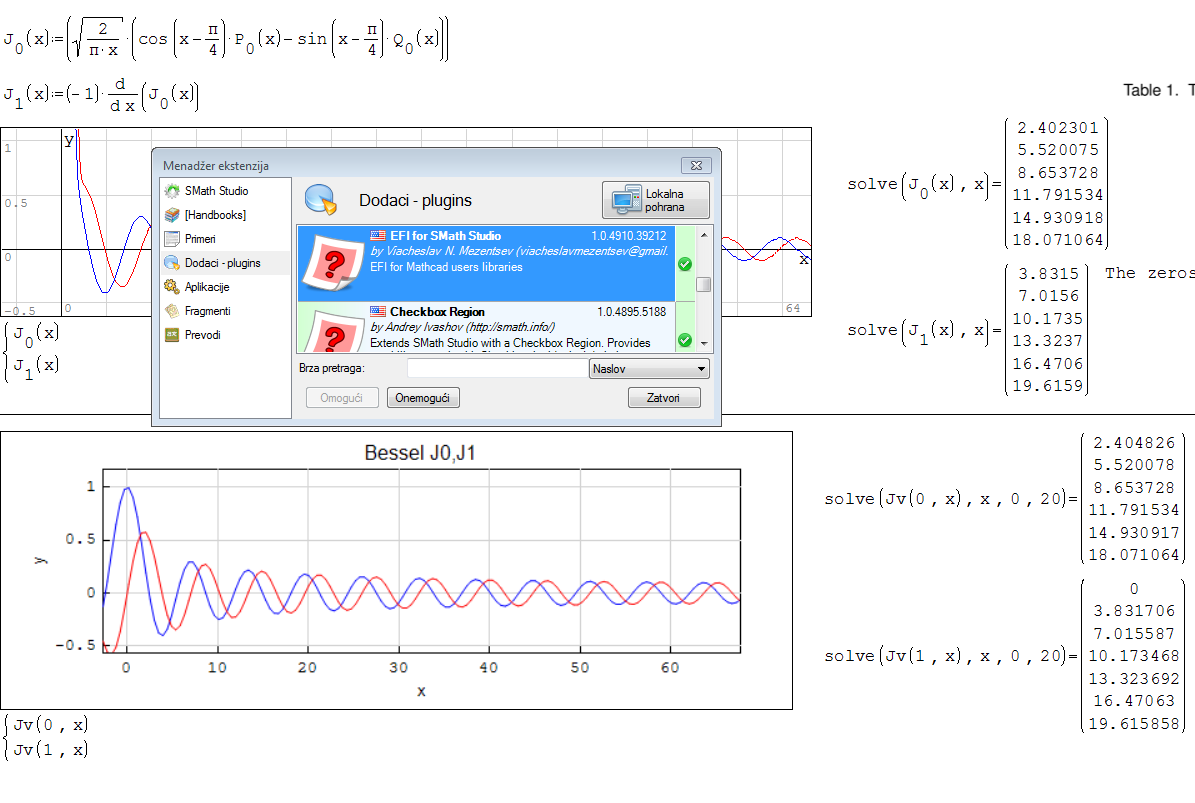
Task: Toggle green checkmark for EFI plugin
Action: coord(684,265)
